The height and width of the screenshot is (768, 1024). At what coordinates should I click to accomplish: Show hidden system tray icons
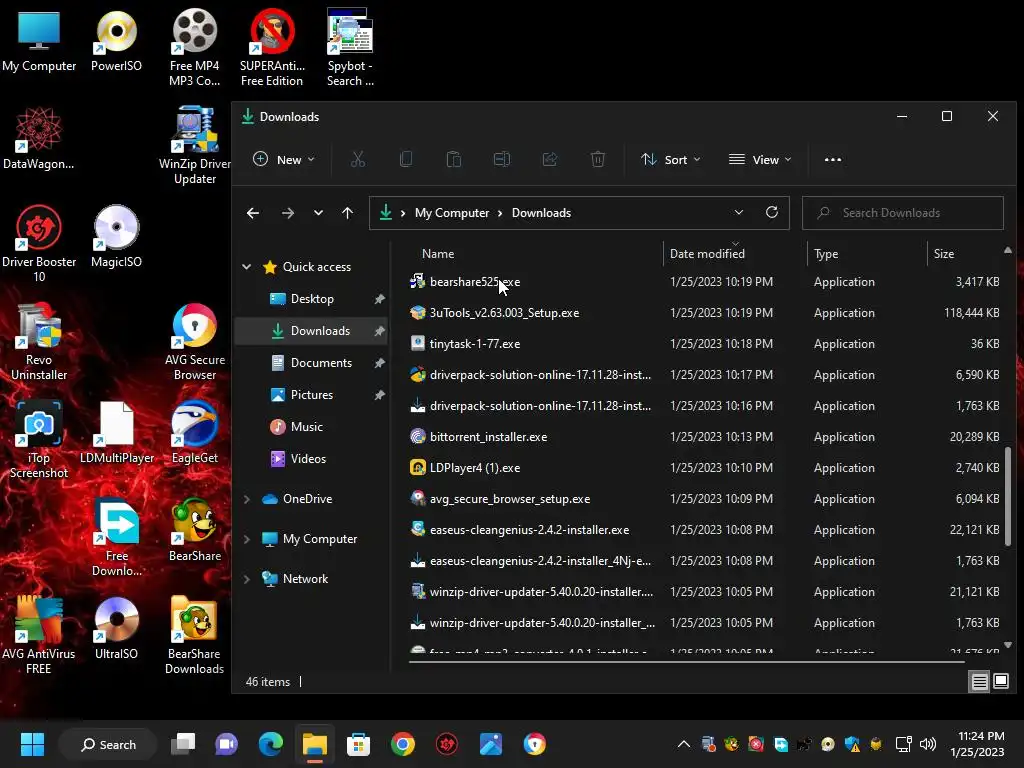pyautogui.click(x=683, y=744)
